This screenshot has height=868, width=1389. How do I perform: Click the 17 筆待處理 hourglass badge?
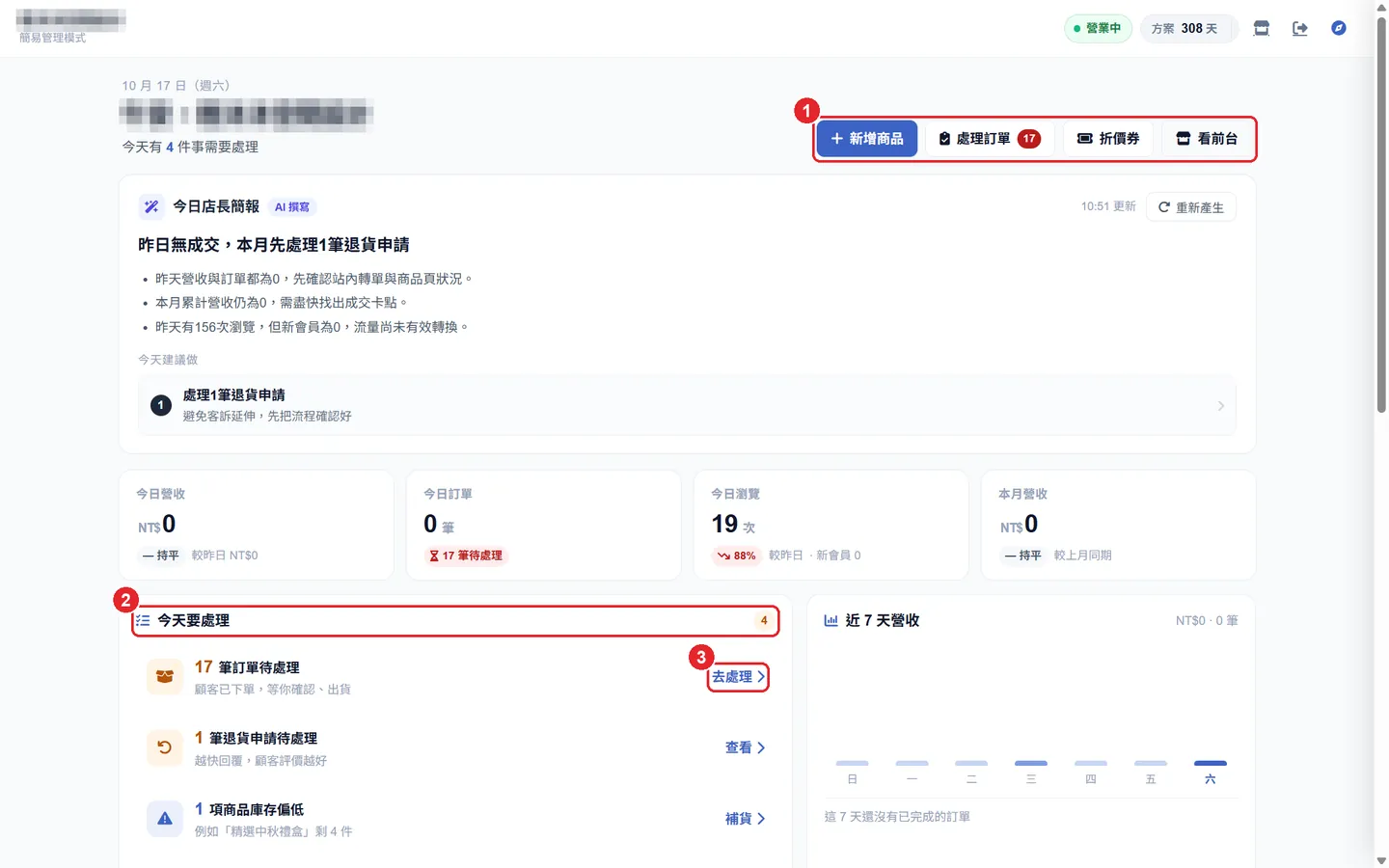[x=466, y=556]
